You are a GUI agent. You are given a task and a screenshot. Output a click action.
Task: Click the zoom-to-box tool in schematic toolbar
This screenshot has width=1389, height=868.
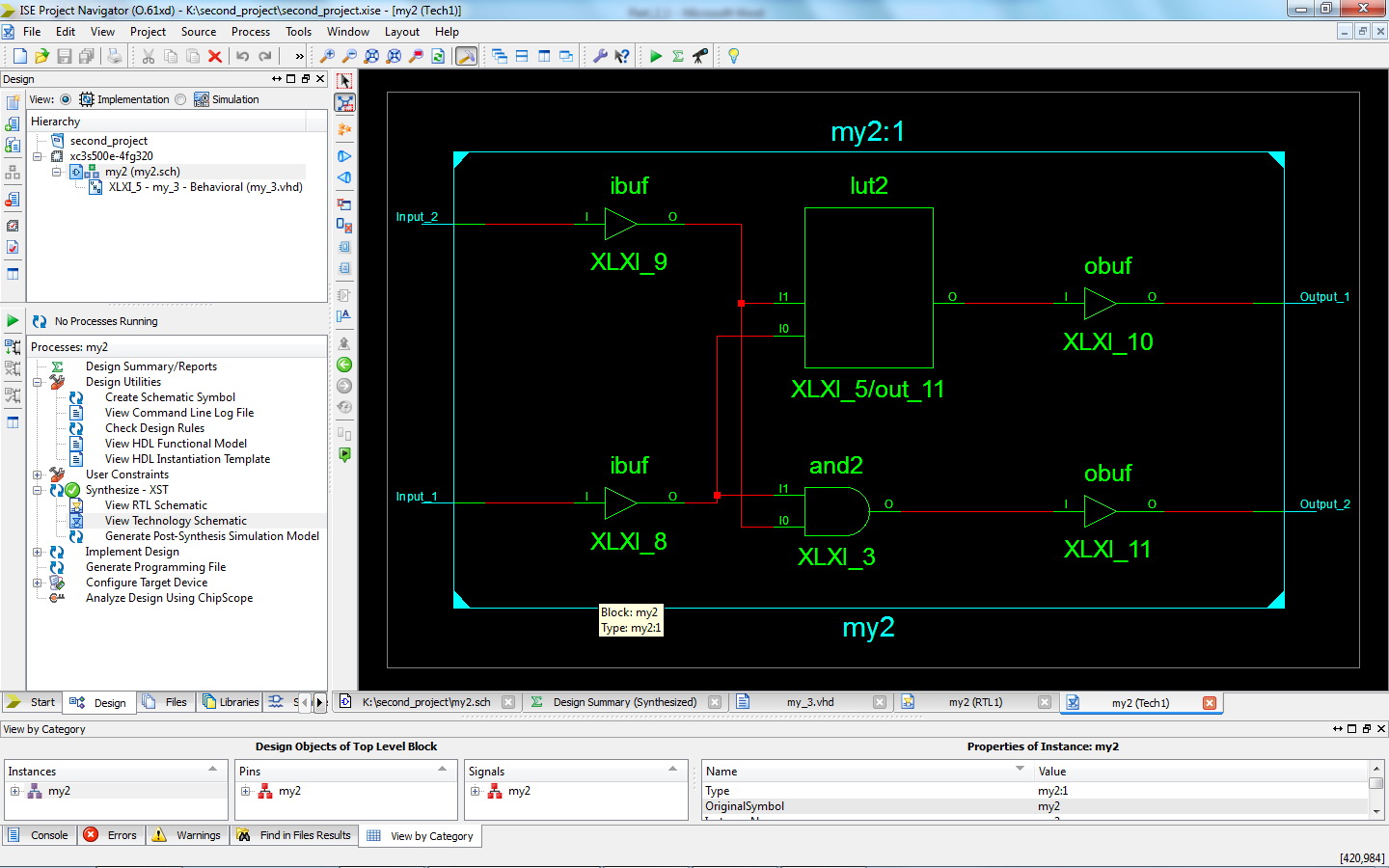pos(344,102)
